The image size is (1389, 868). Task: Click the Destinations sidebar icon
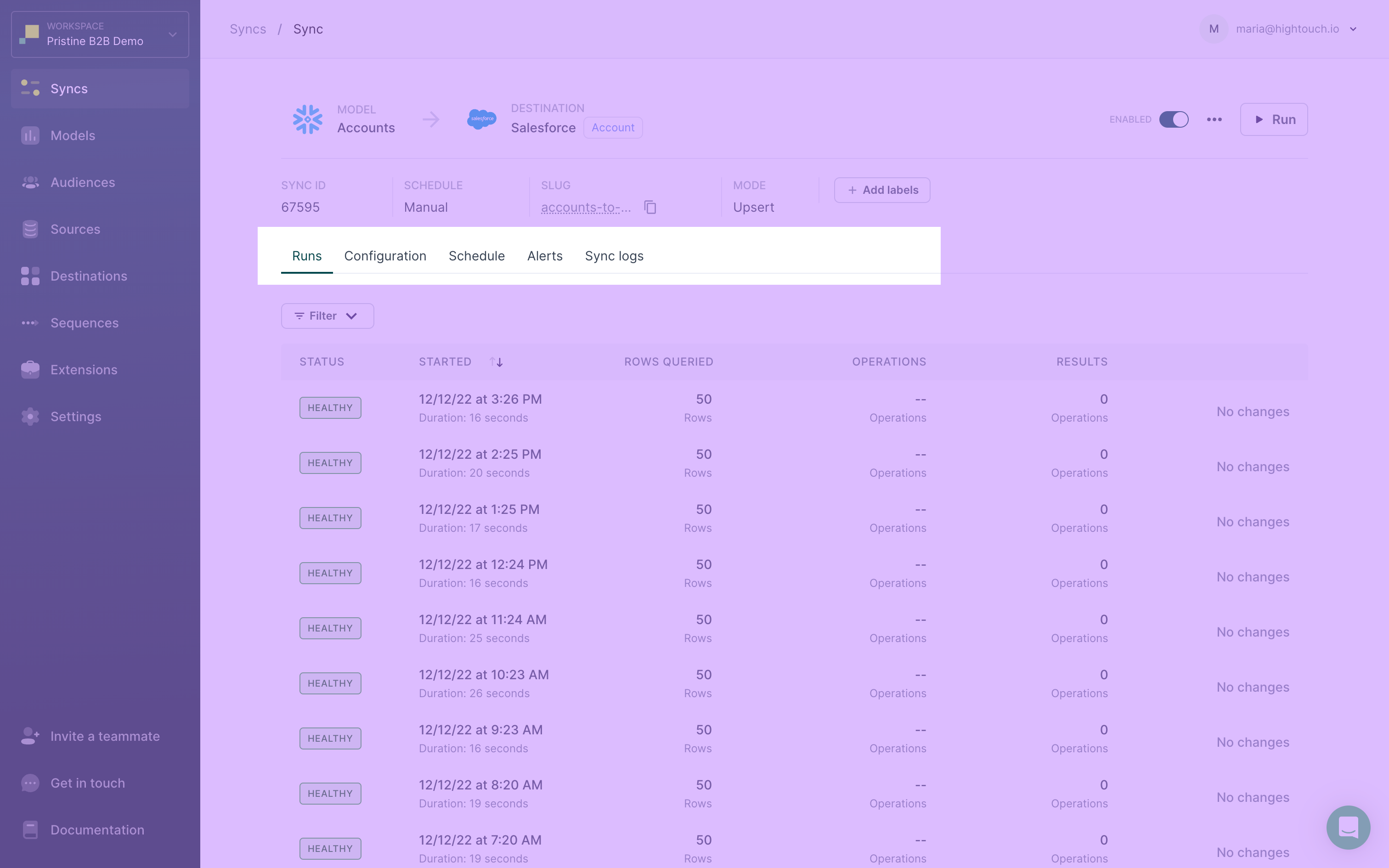[x=31, y=276]
